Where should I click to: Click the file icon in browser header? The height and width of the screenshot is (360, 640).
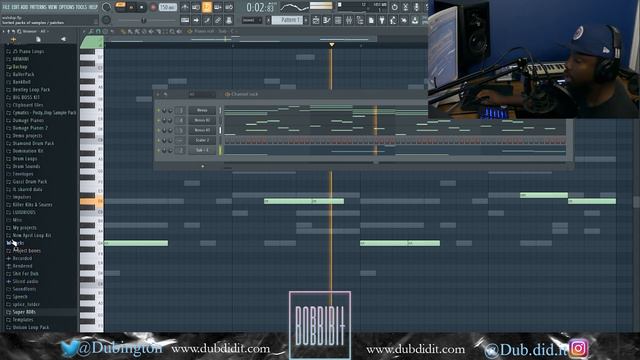click(38, 39)
